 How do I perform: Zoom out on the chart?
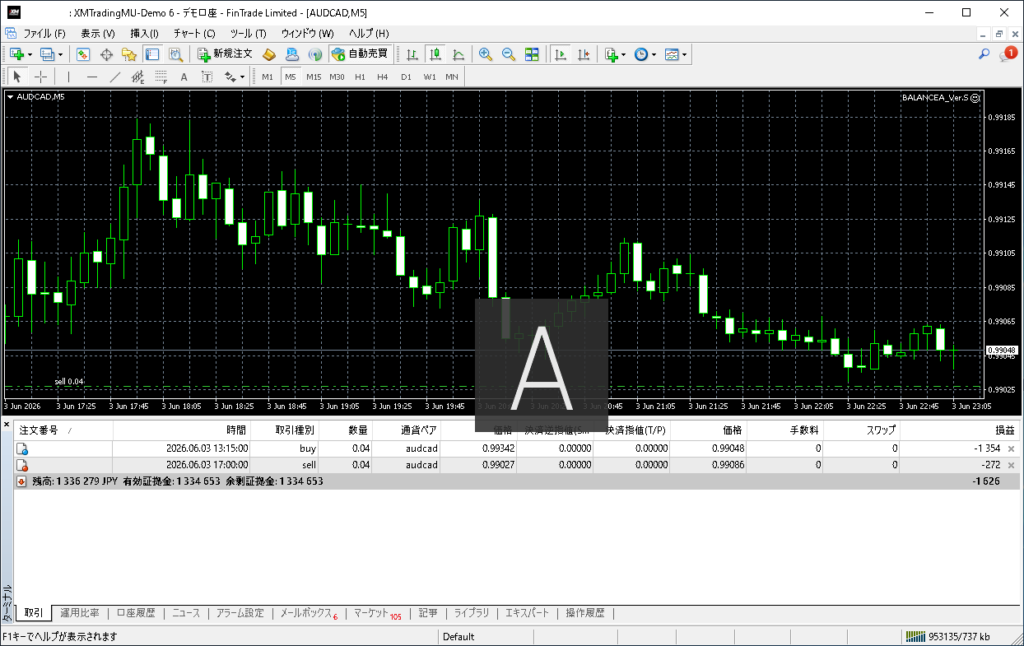[508, 54]
